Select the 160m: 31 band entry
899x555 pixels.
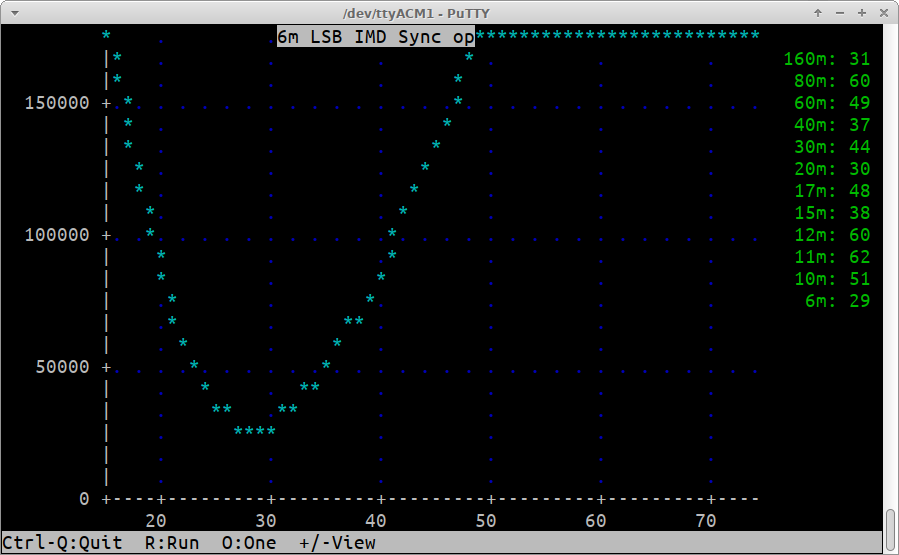(826, 59)
